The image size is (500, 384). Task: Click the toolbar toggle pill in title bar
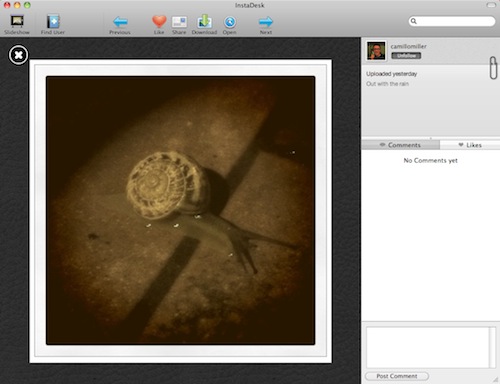coord(491,5)
